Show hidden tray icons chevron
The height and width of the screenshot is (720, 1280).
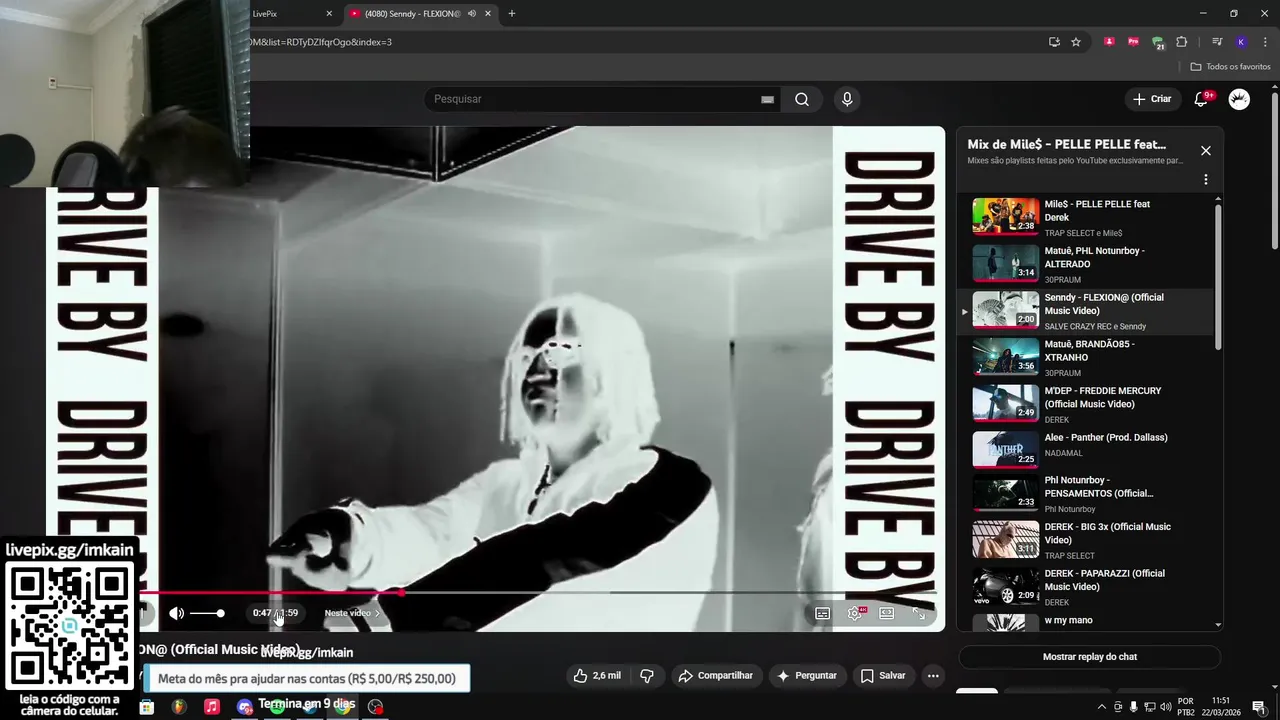(x=1102, y=708)
